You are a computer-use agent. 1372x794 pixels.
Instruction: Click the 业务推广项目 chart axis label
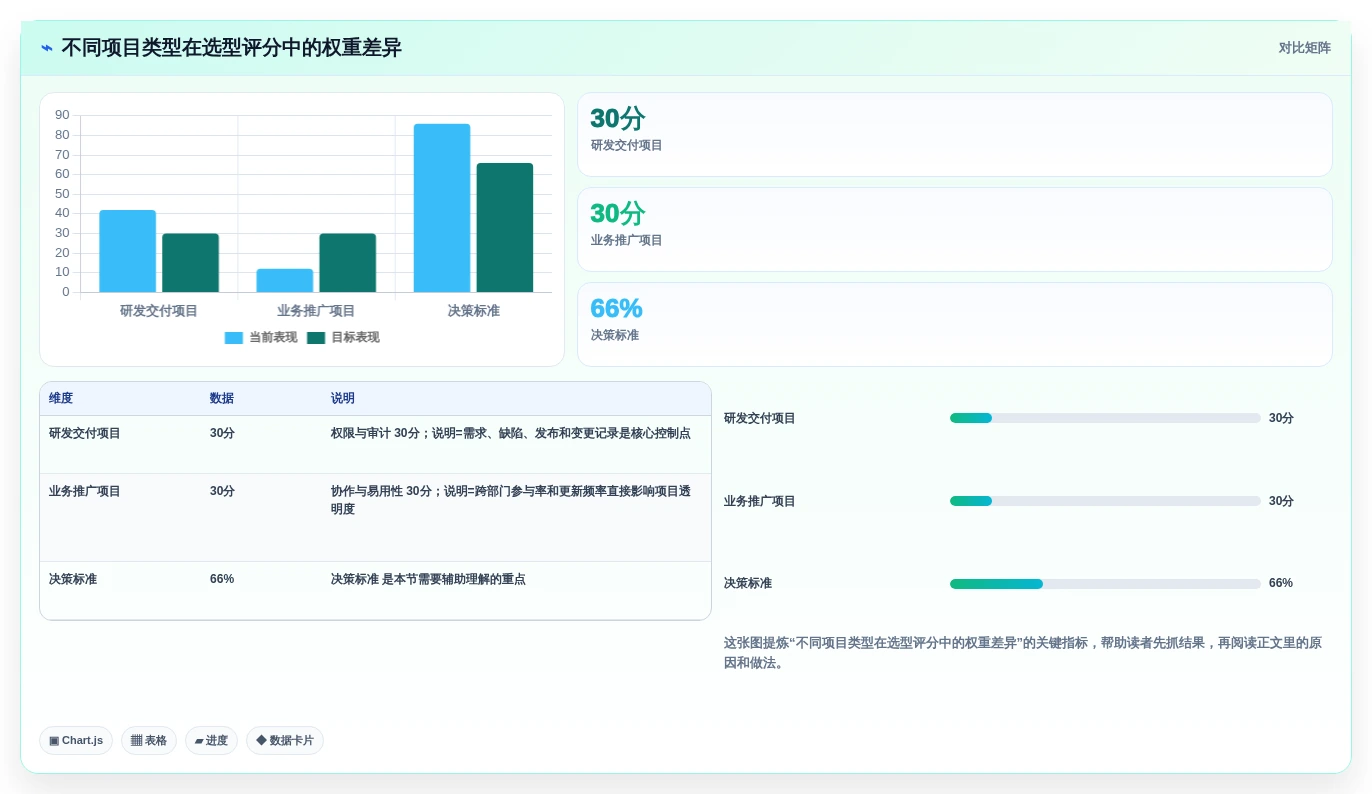point(316,311)
